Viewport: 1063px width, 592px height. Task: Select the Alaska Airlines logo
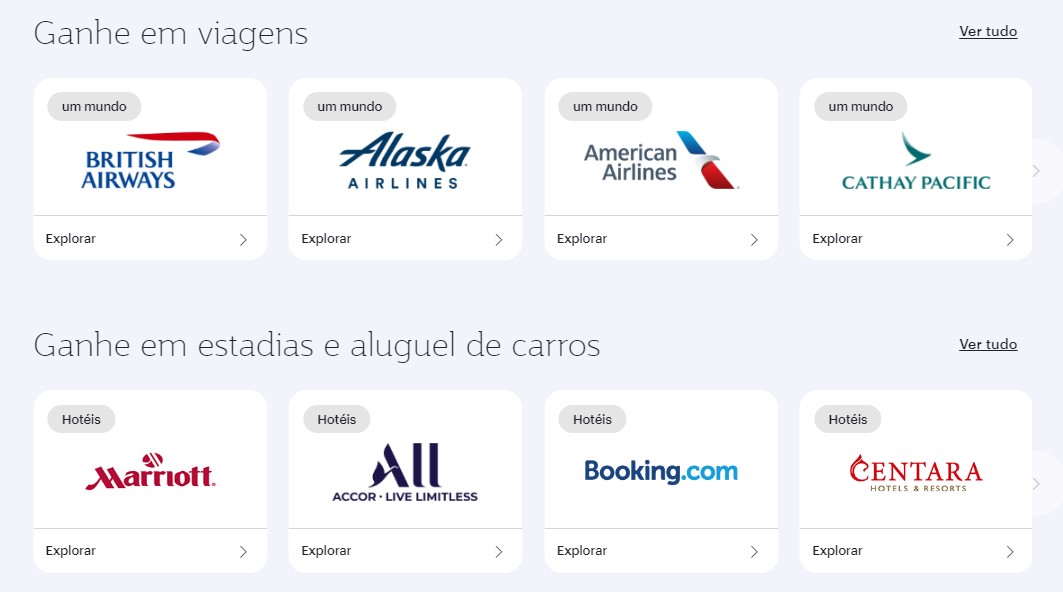404,160
